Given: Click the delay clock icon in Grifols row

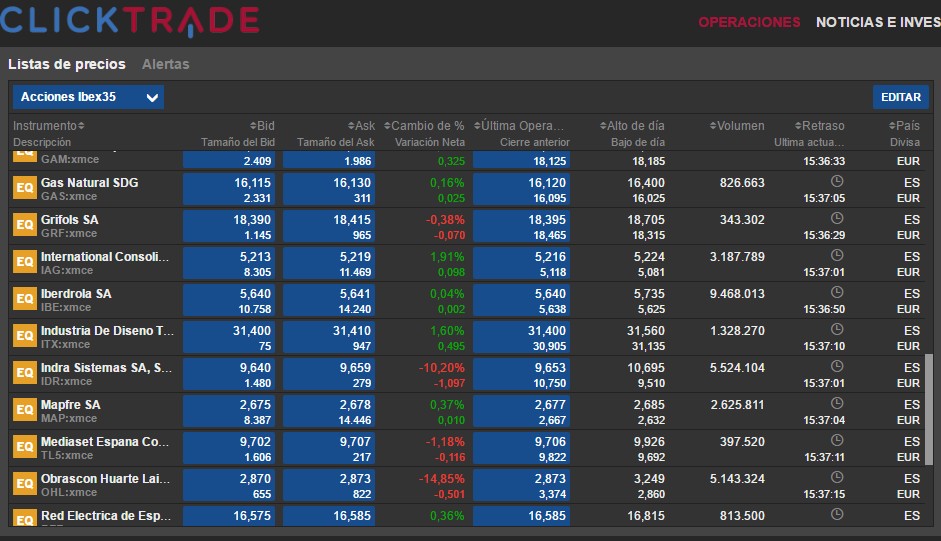Looking at the screenshot, I should [837, 219].
